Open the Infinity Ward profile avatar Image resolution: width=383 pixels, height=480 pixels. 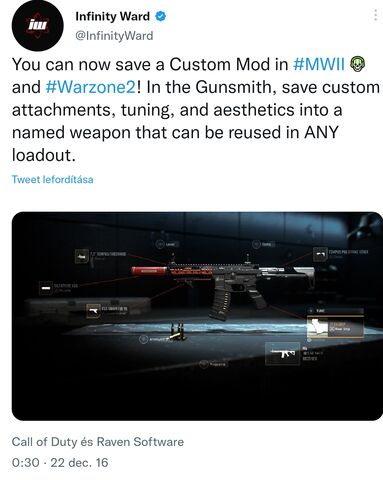point(37,26)
